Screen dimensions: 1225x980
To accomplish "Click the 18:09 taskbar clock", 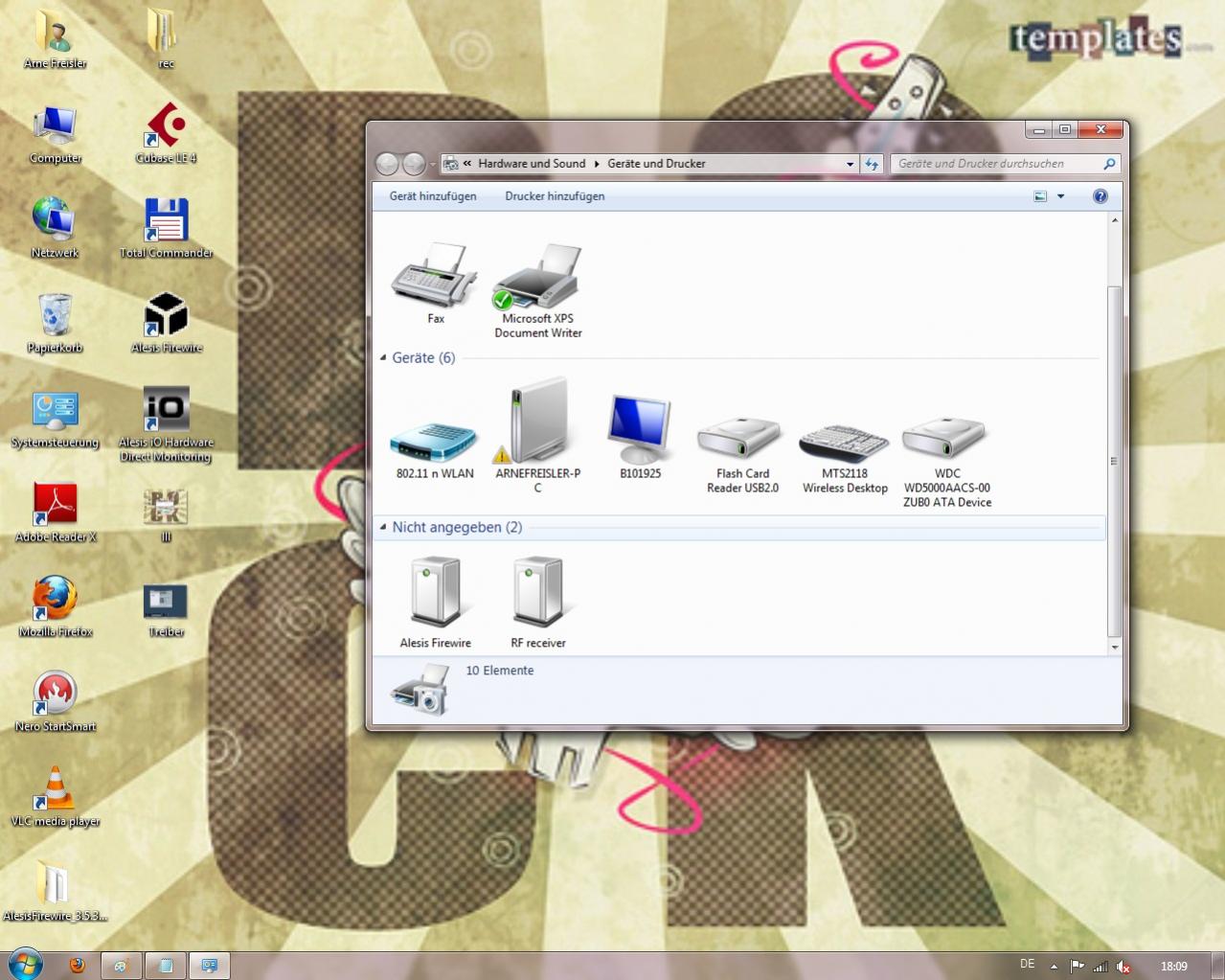I will pos(1173,967).
